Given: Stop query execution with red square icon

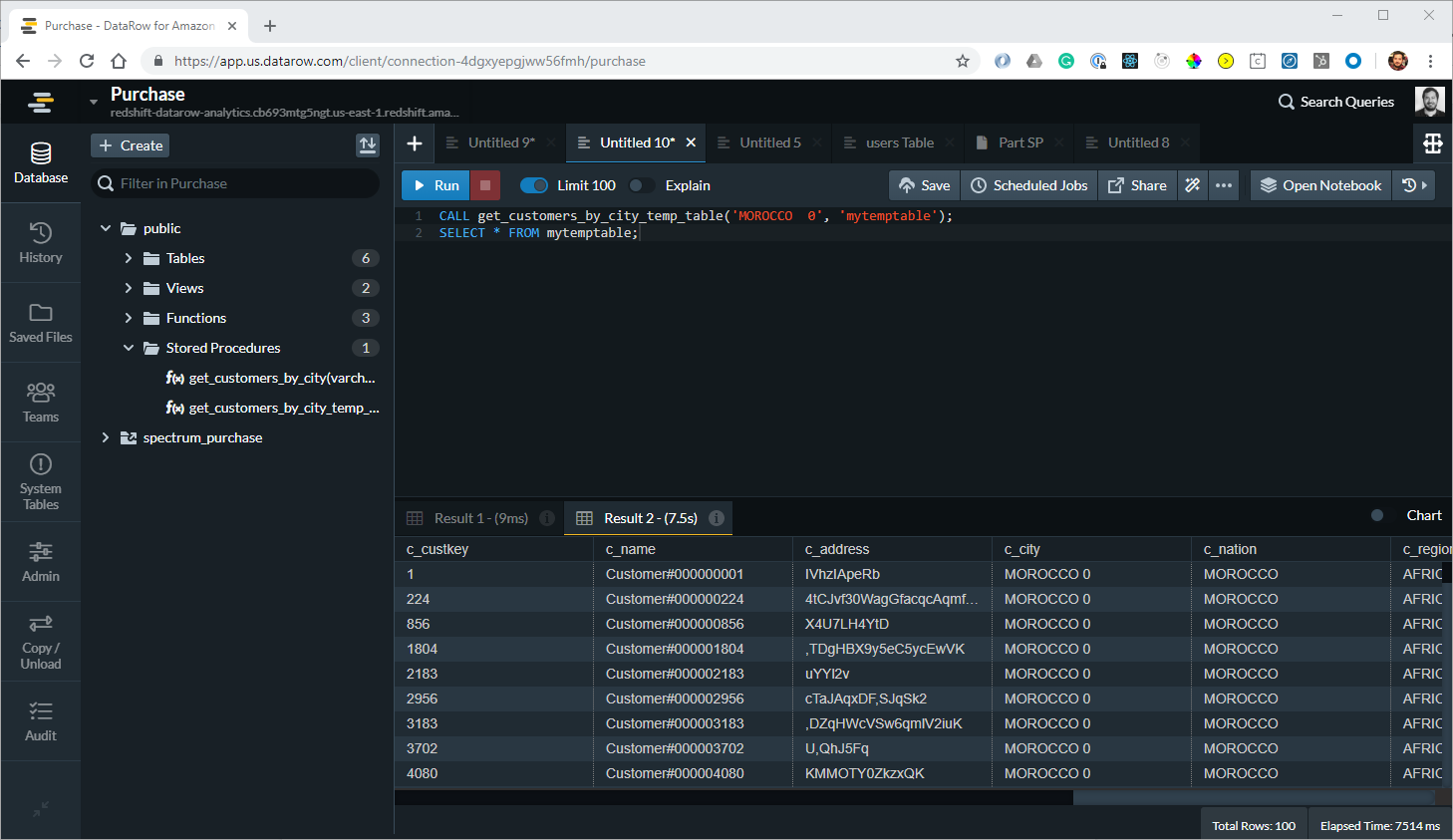Looking at the screenshot, I should tap(485, 184).
